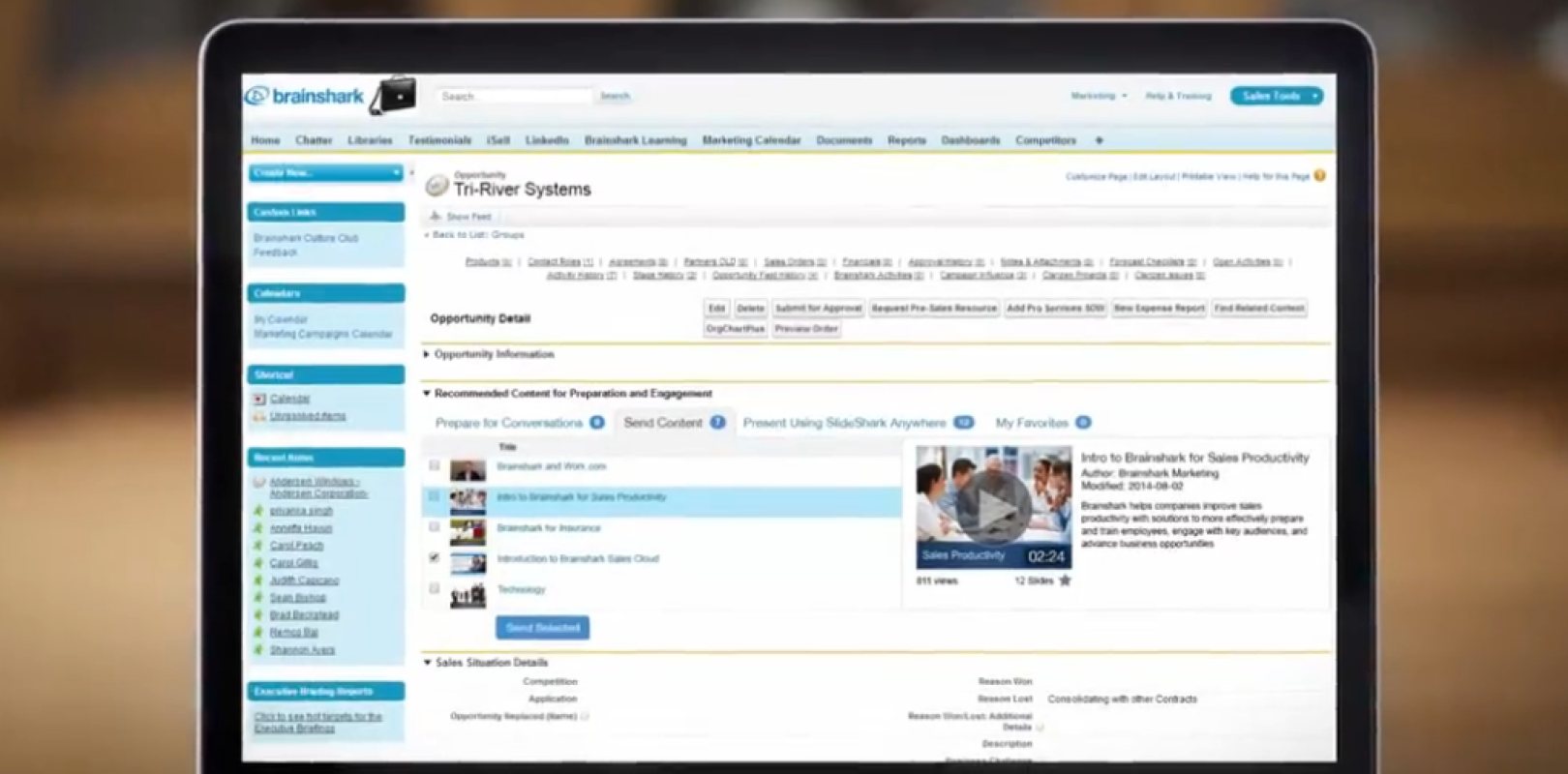Switch to the My Favorites tab
This screenshot has height=774, width=1568.
click(1042, 423)
